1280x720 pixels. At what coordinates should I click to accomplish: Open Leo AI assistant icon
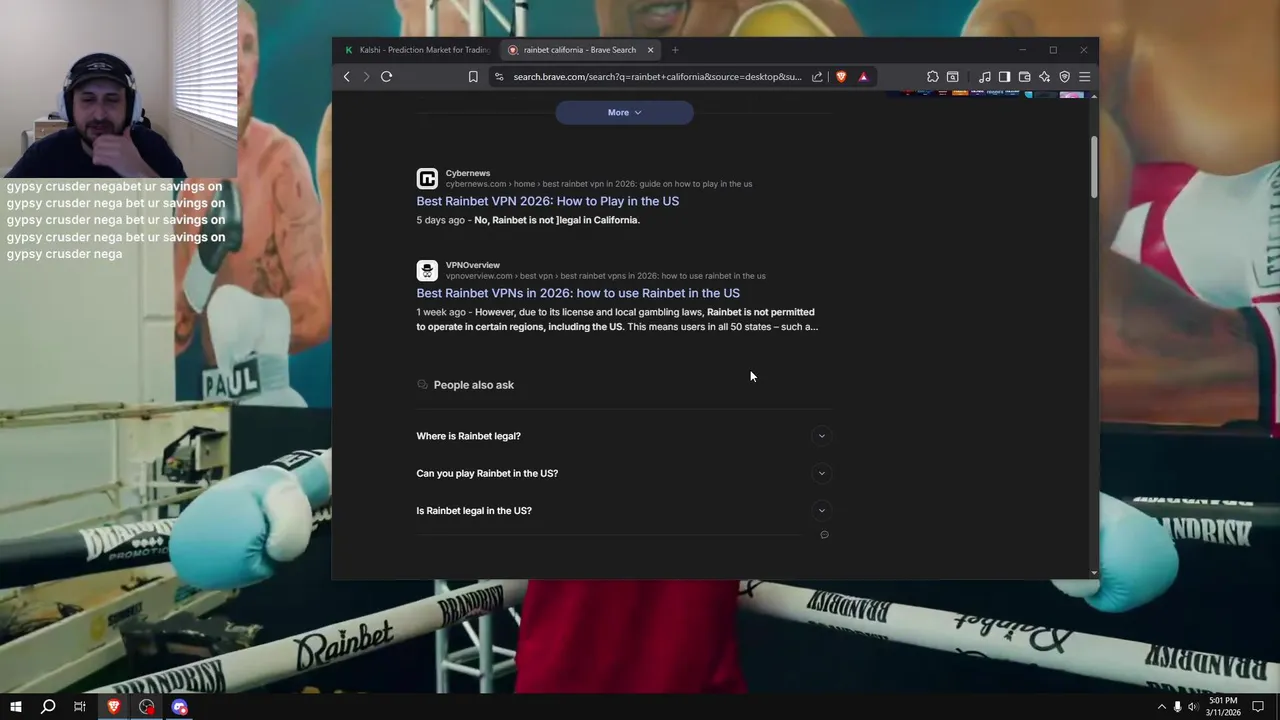(x=1044, y=77)
